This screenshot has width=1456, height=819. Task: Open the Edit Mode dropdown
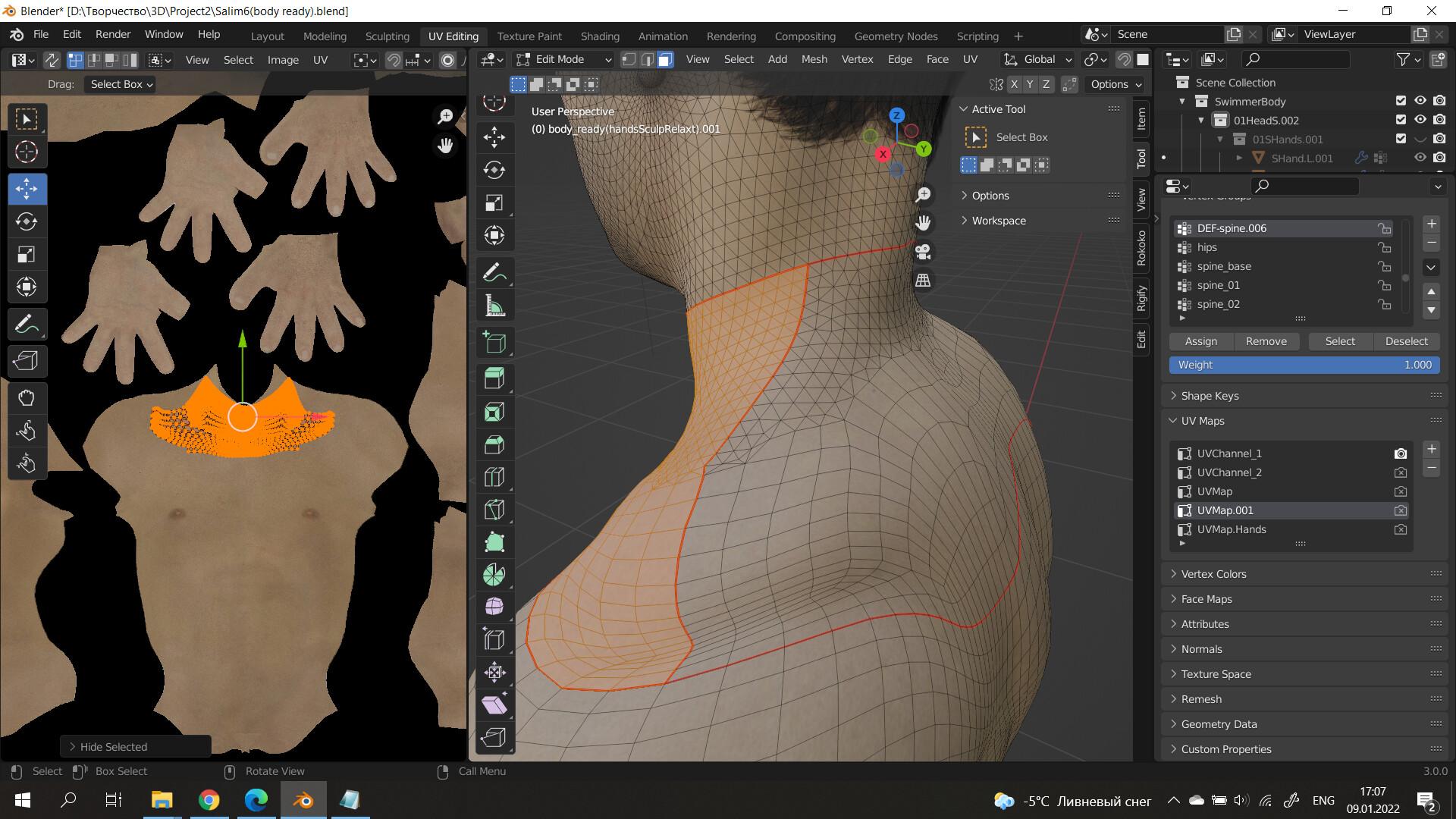pos(563,59)
